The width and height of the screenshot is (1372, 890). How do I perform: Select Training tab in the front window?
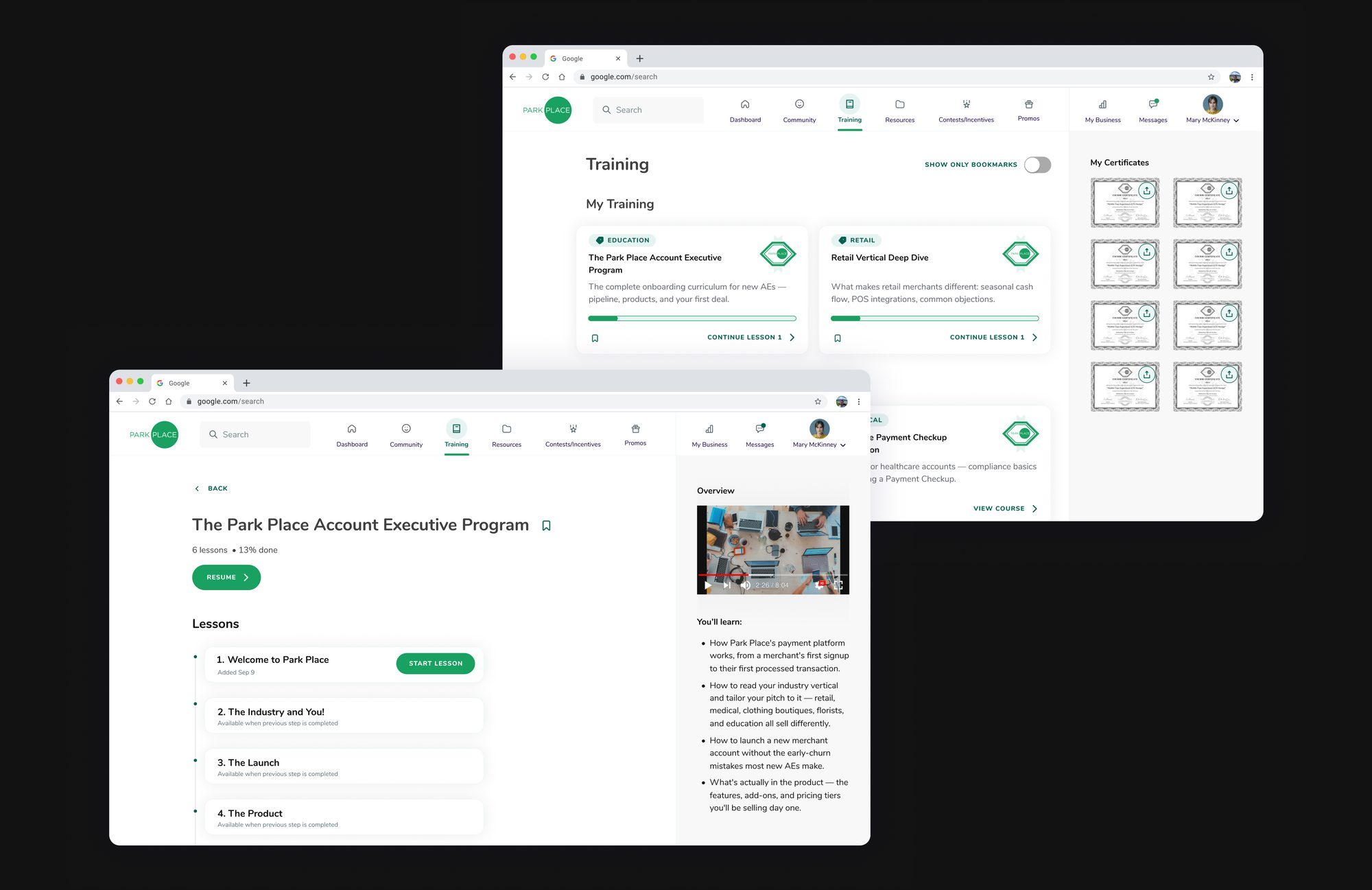click(x=456, y=435)
